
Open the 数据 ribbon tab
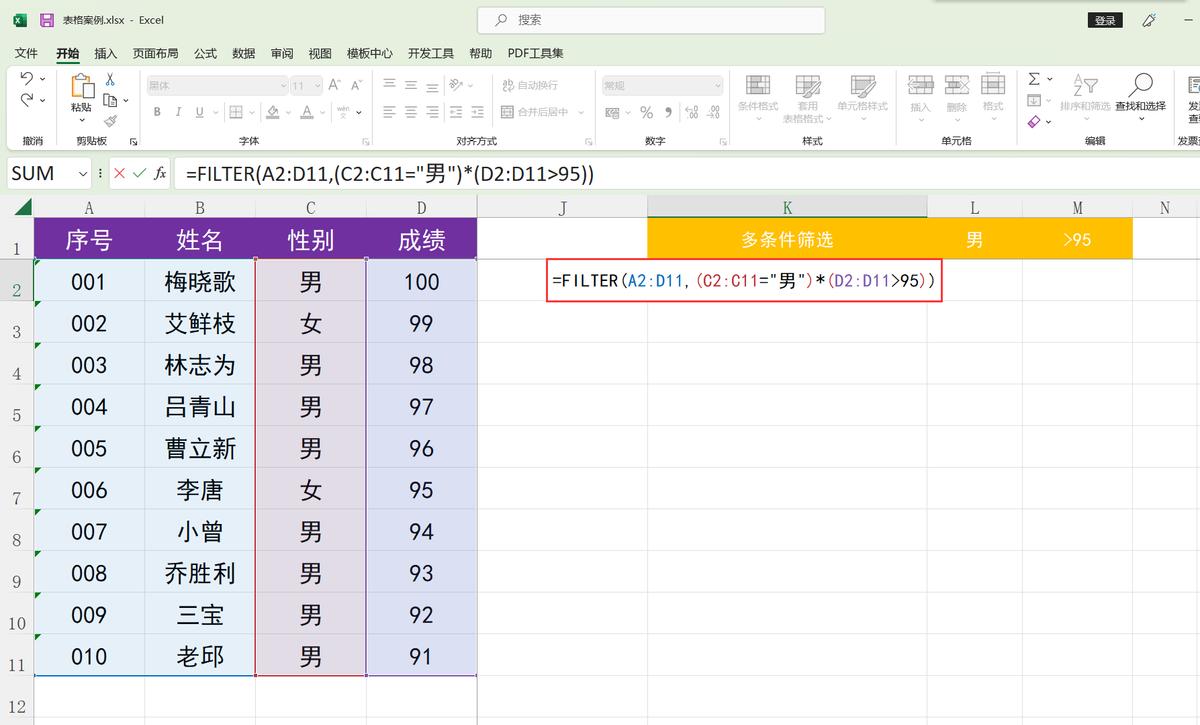point(243,53)
